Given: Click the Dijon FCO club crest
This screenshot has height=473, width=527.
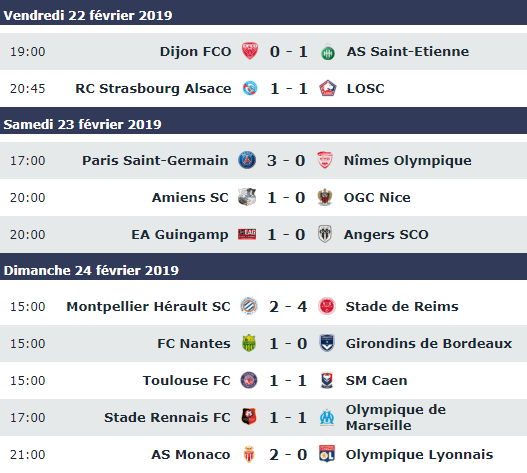Looking at the screenshot, I should 250,51.
